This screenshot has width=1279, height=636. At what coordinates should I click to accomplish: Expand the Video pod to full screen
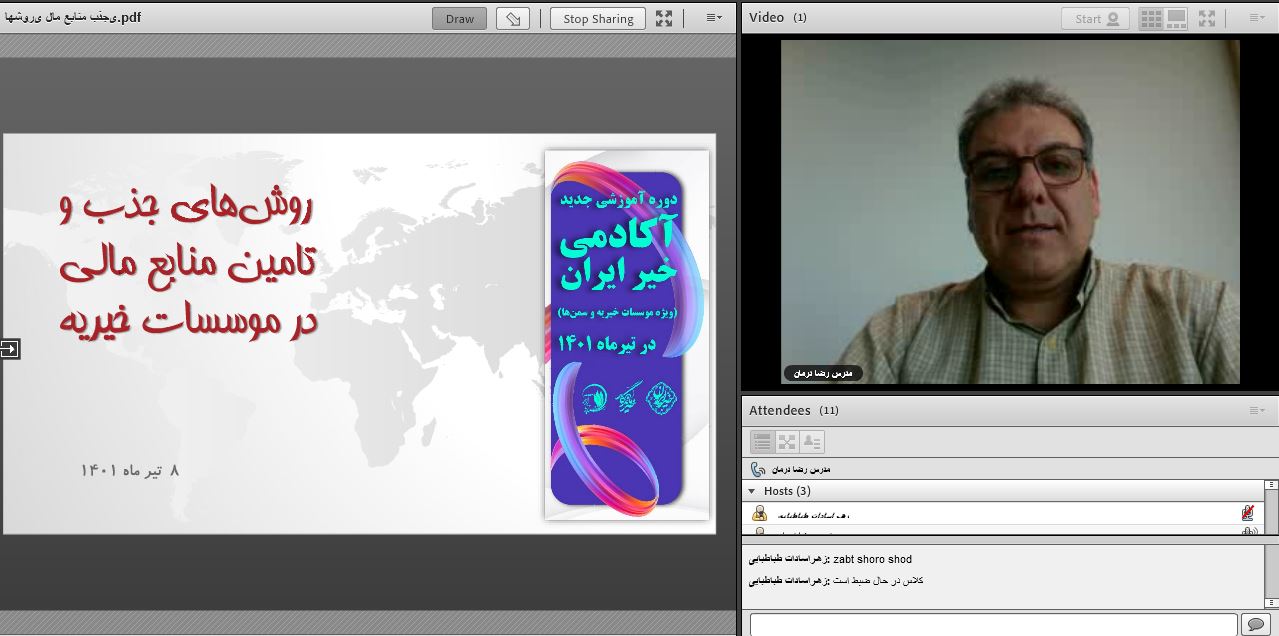pyautogui.click(x=1207, y=17)
